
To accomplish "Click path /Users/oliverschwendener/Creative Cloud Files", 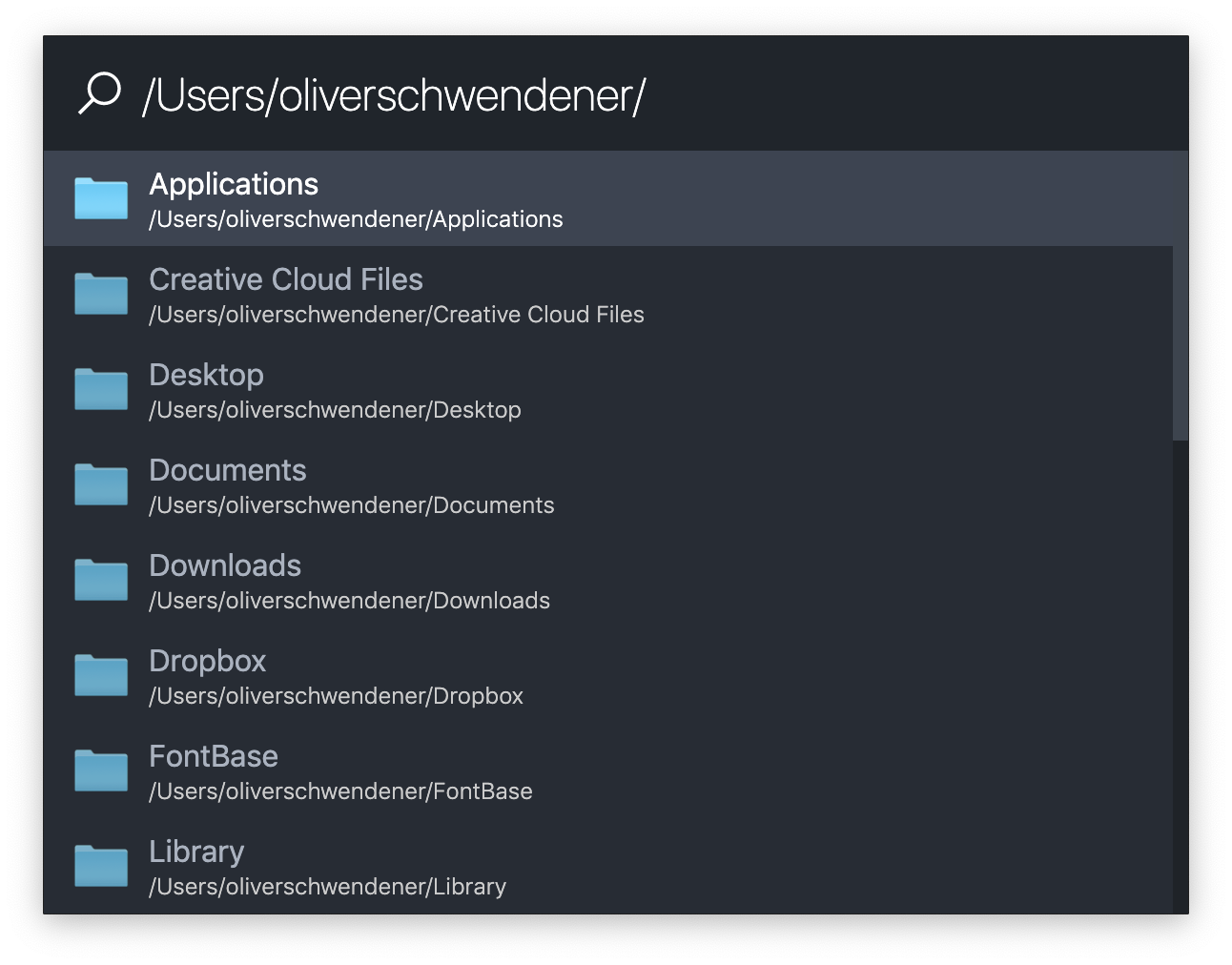I will click(x=397, y=315).
